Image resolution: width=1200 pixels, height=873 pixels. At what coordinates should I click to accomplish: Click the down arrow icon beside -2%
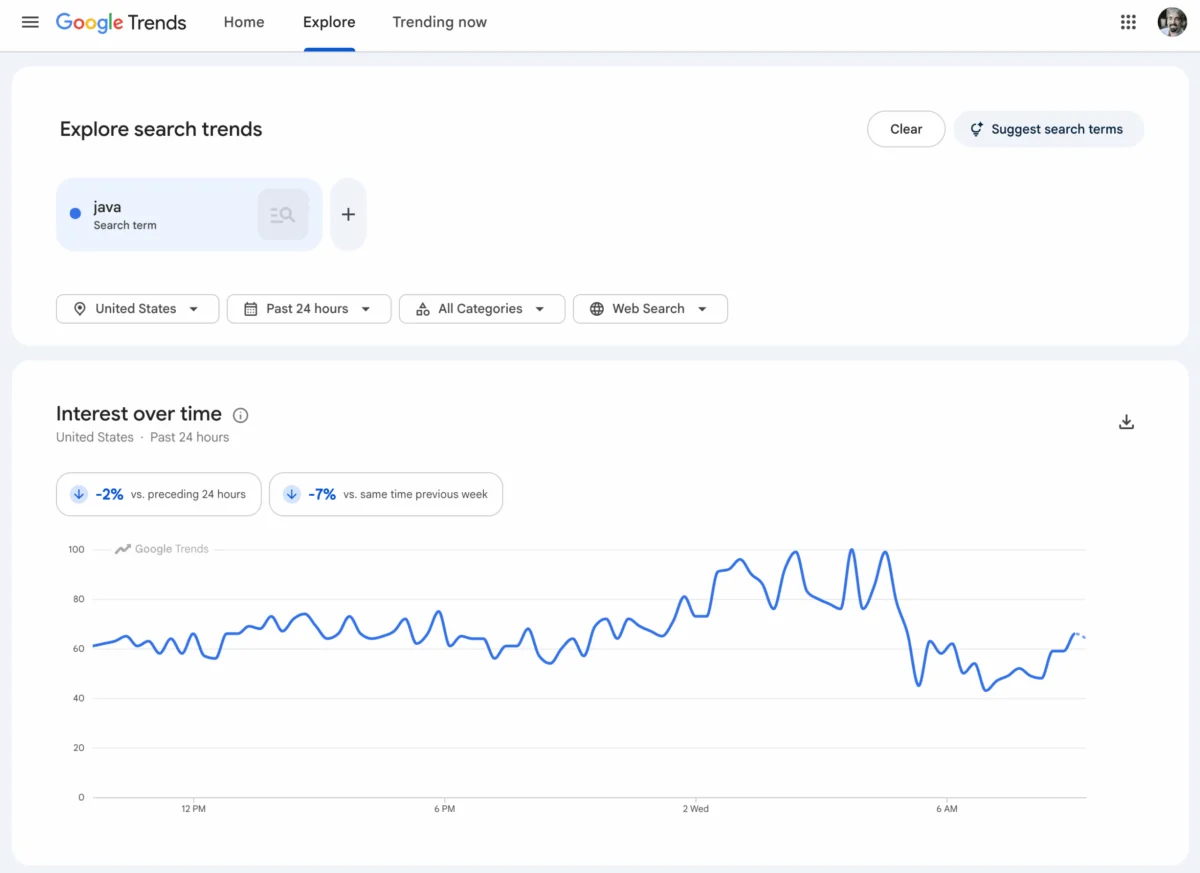[79, 494]
